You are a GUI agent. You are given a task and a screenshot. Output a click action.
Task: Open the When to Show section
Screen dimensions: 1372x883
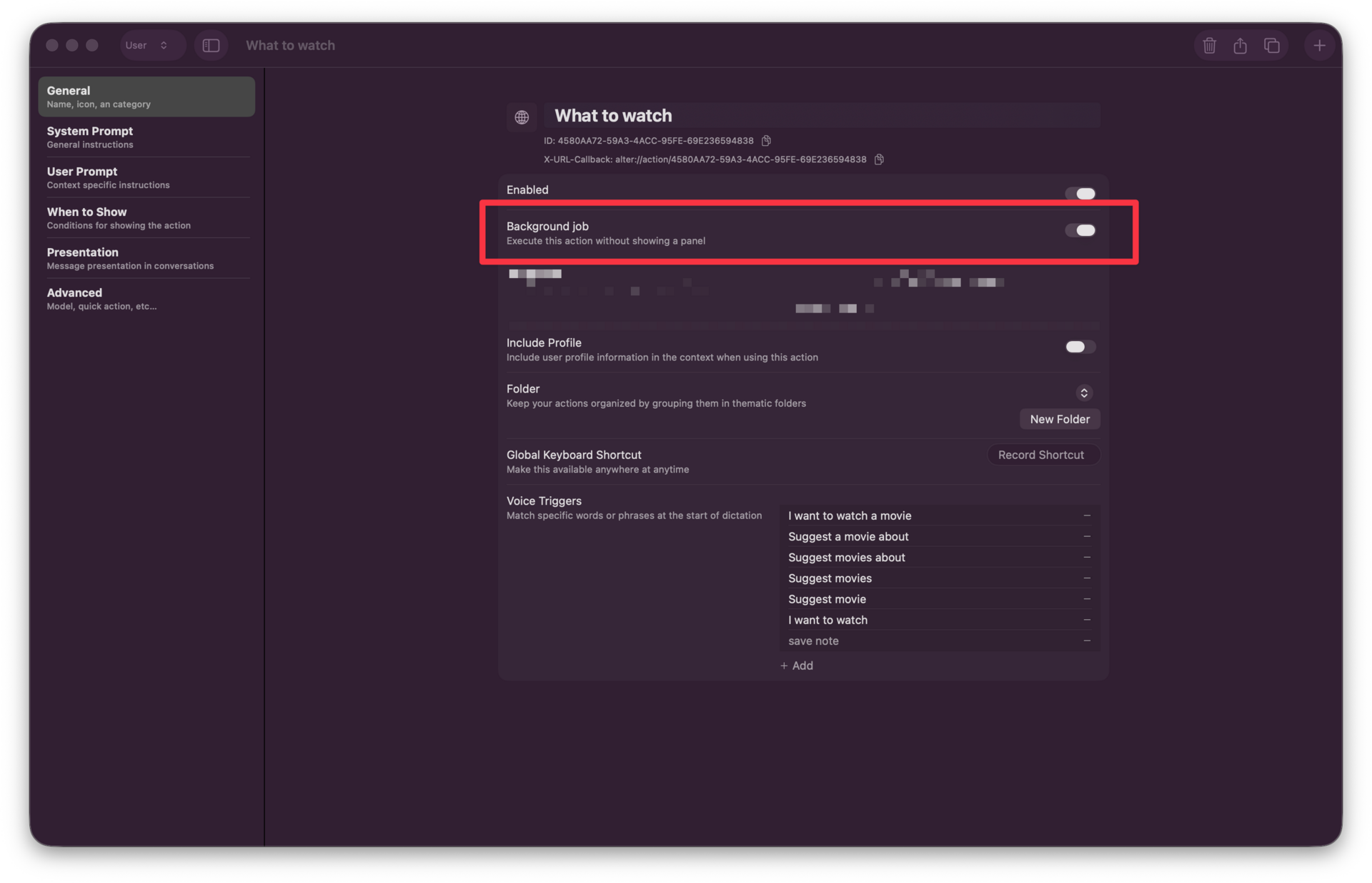click(146, 217)
